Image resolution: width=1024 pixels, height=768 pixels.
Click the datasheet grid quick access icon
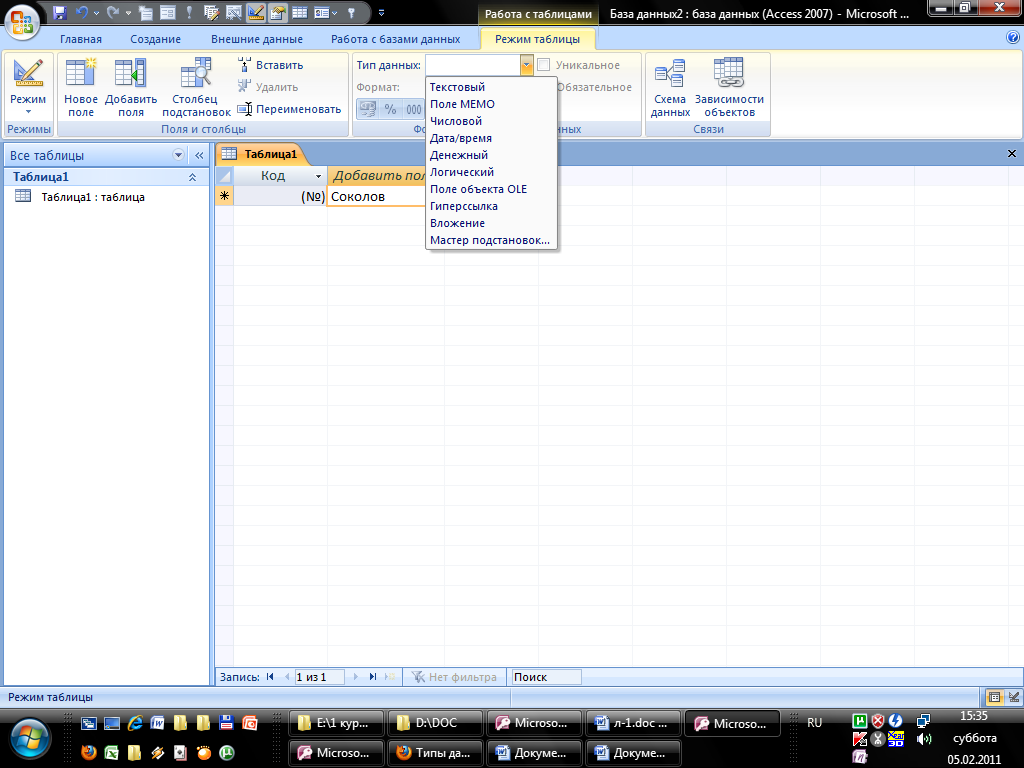point(300,12)
